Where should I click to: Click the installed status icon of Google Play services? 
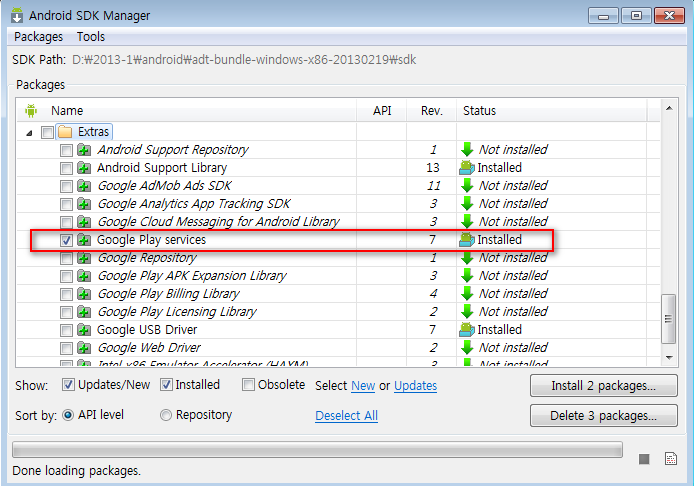467,239
